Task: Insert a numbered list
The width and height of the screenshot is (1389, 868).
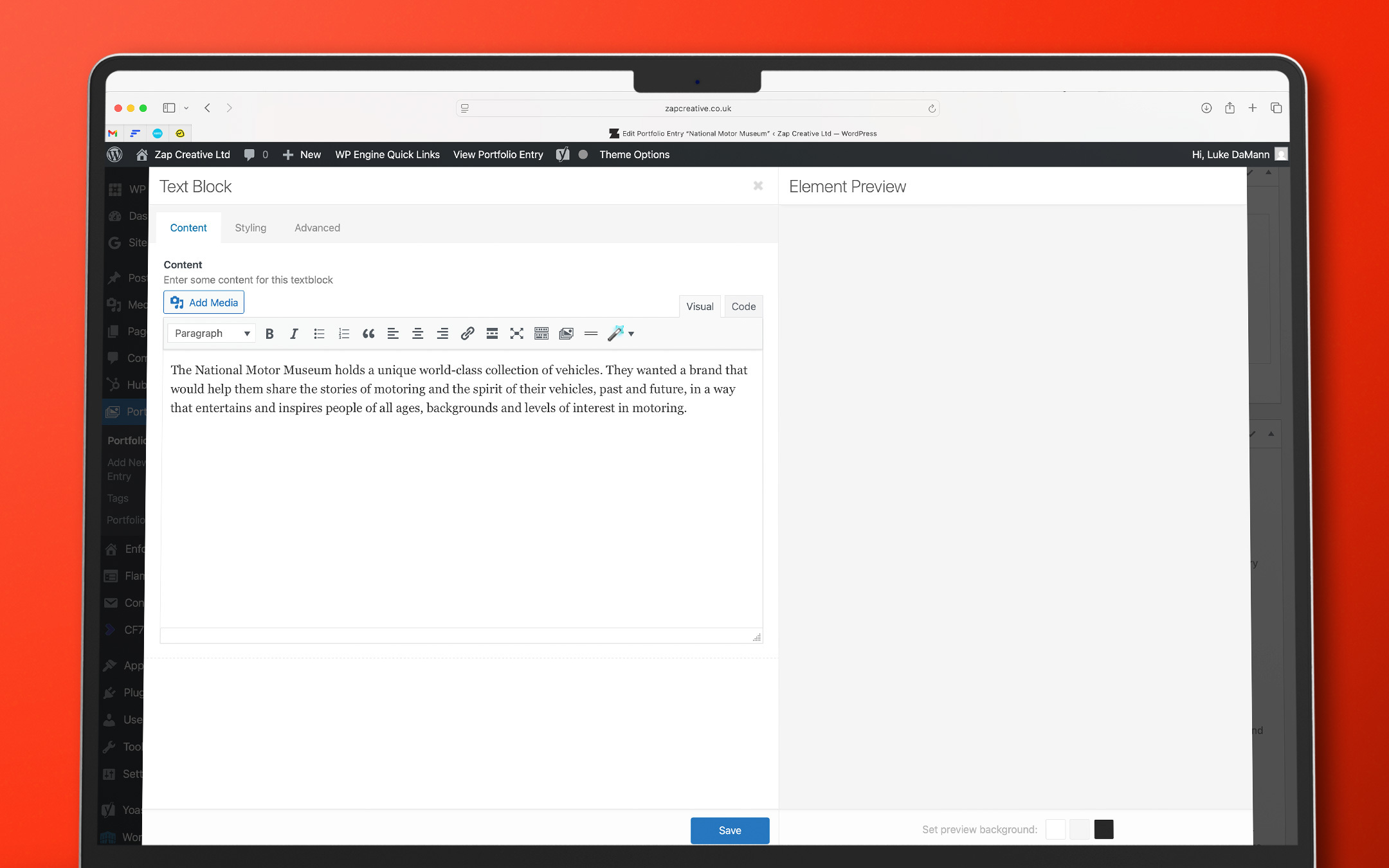Action: pyautogui.click(x=344, y=334)
